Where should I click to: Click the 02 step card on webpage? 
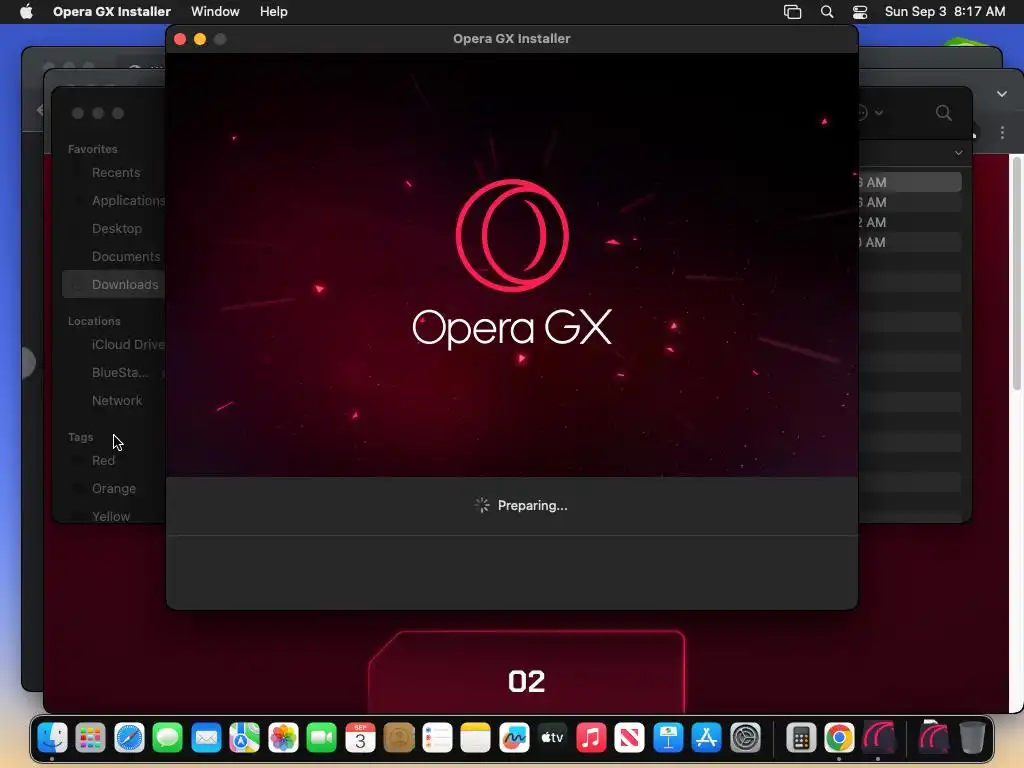pos(526,673)
